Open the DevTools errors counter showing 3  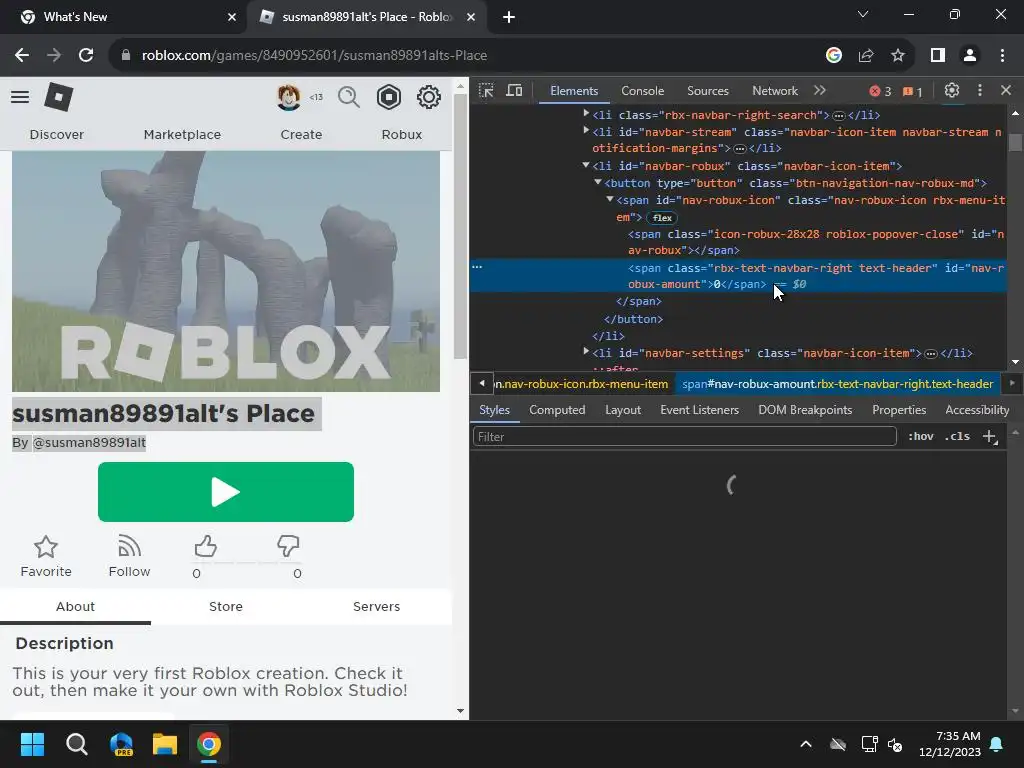point(880,91)
